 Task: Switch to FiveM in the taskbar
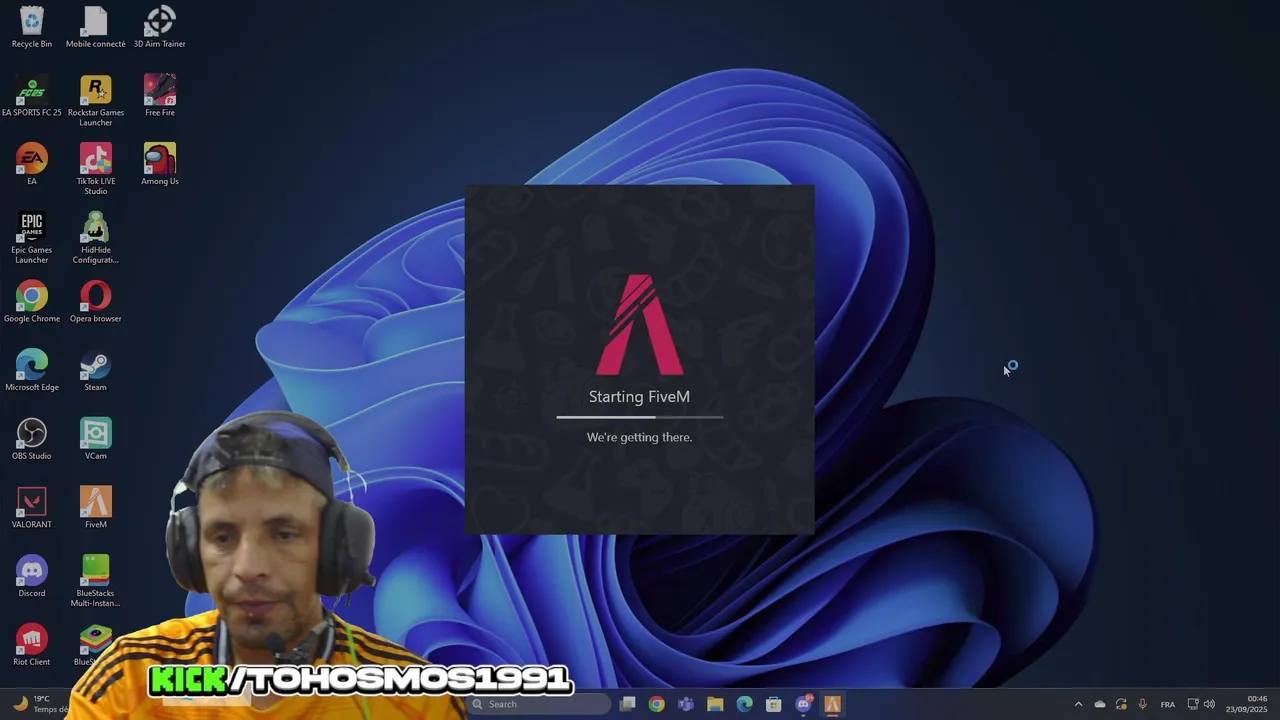[832, 704]
